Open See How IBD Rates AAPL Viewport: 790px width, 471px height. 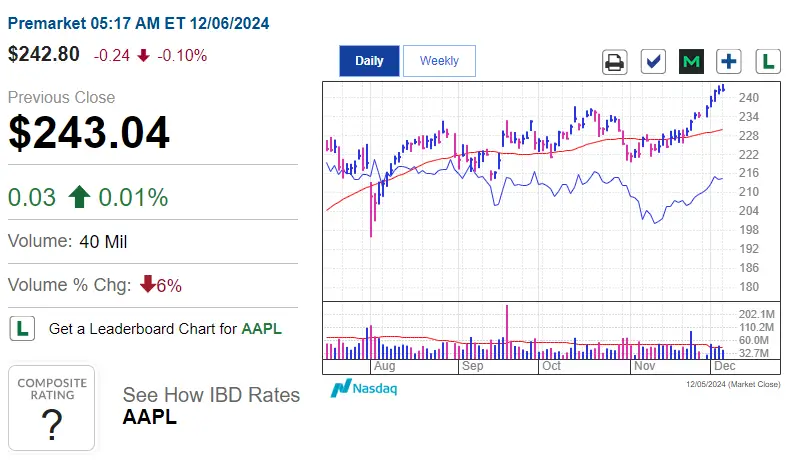pos(211,406)
